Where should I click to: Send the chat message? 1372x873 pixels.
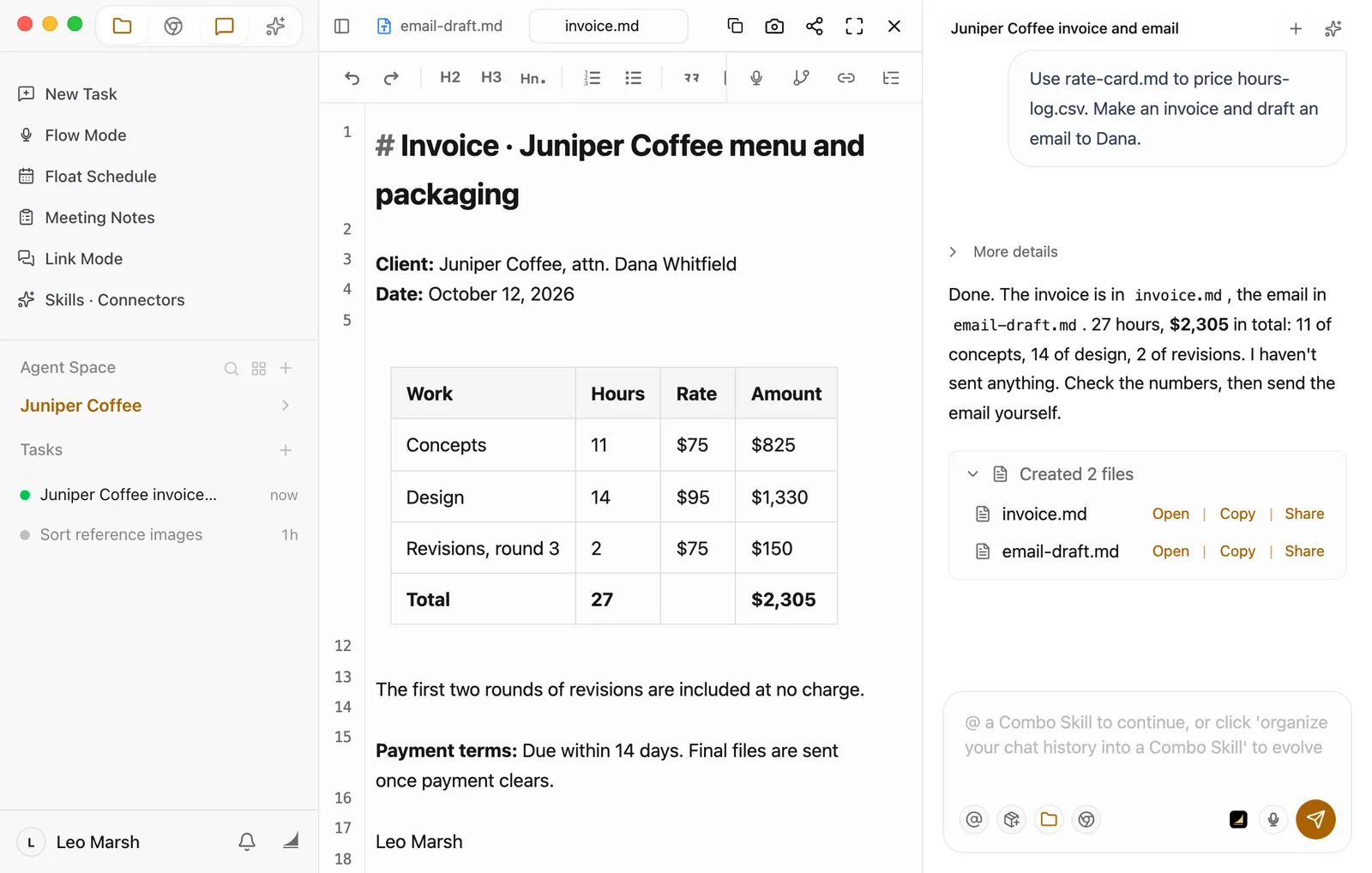[1315, 820]
